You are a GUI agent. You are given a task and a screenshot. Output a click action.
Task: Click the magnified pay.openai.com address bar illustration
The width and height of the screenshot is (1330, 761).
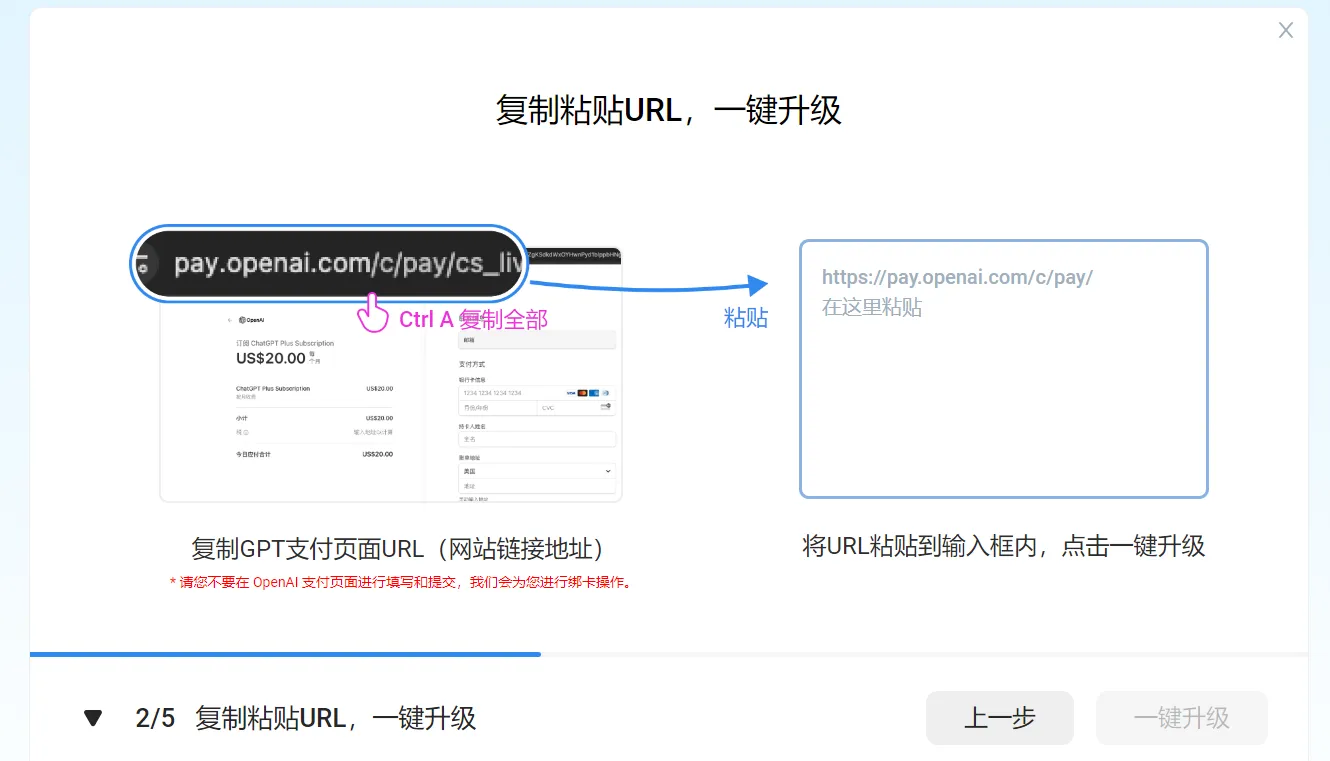(329, 264)
